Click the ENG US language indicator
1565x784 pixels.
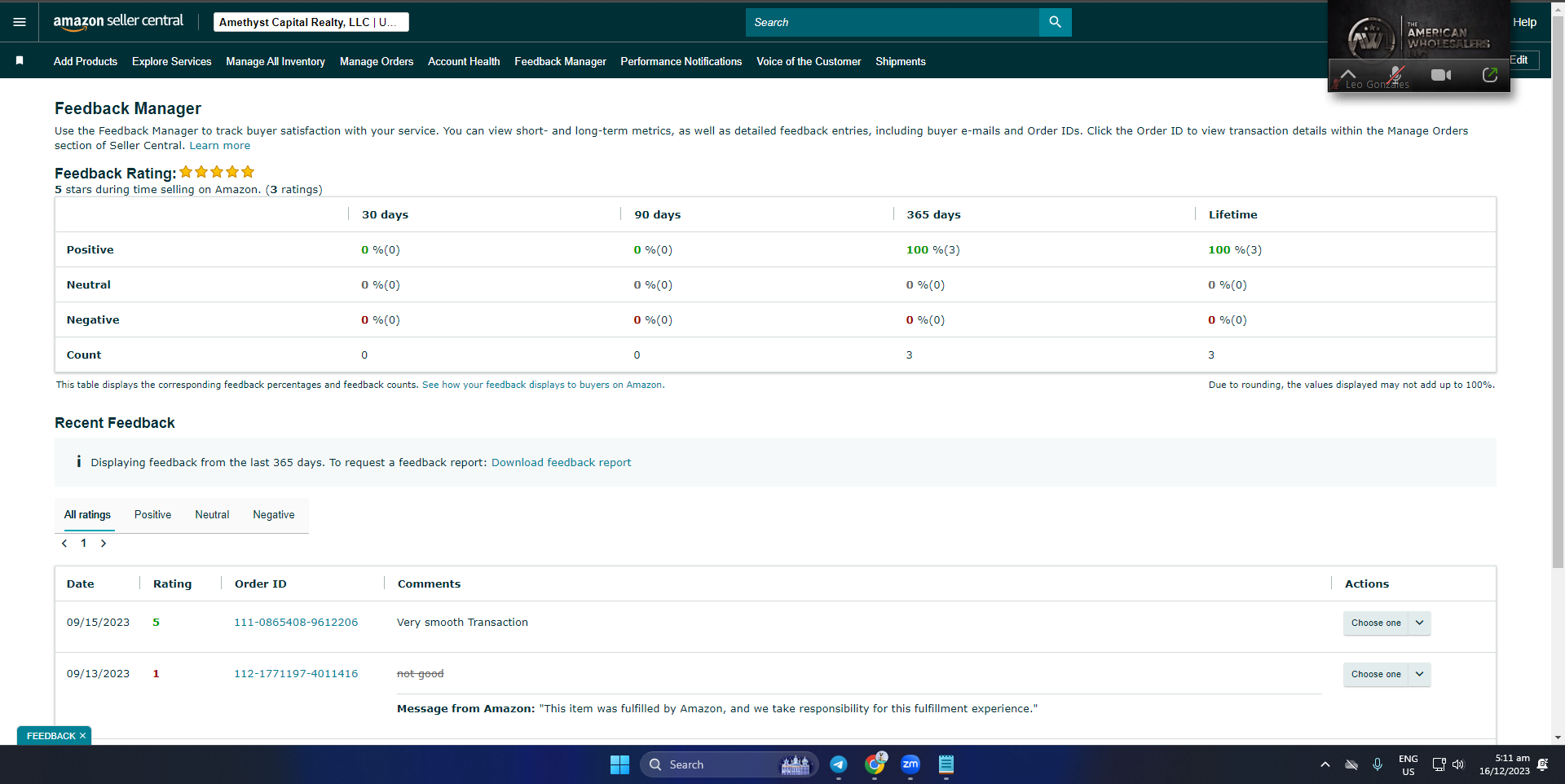tap(1408, 764)
